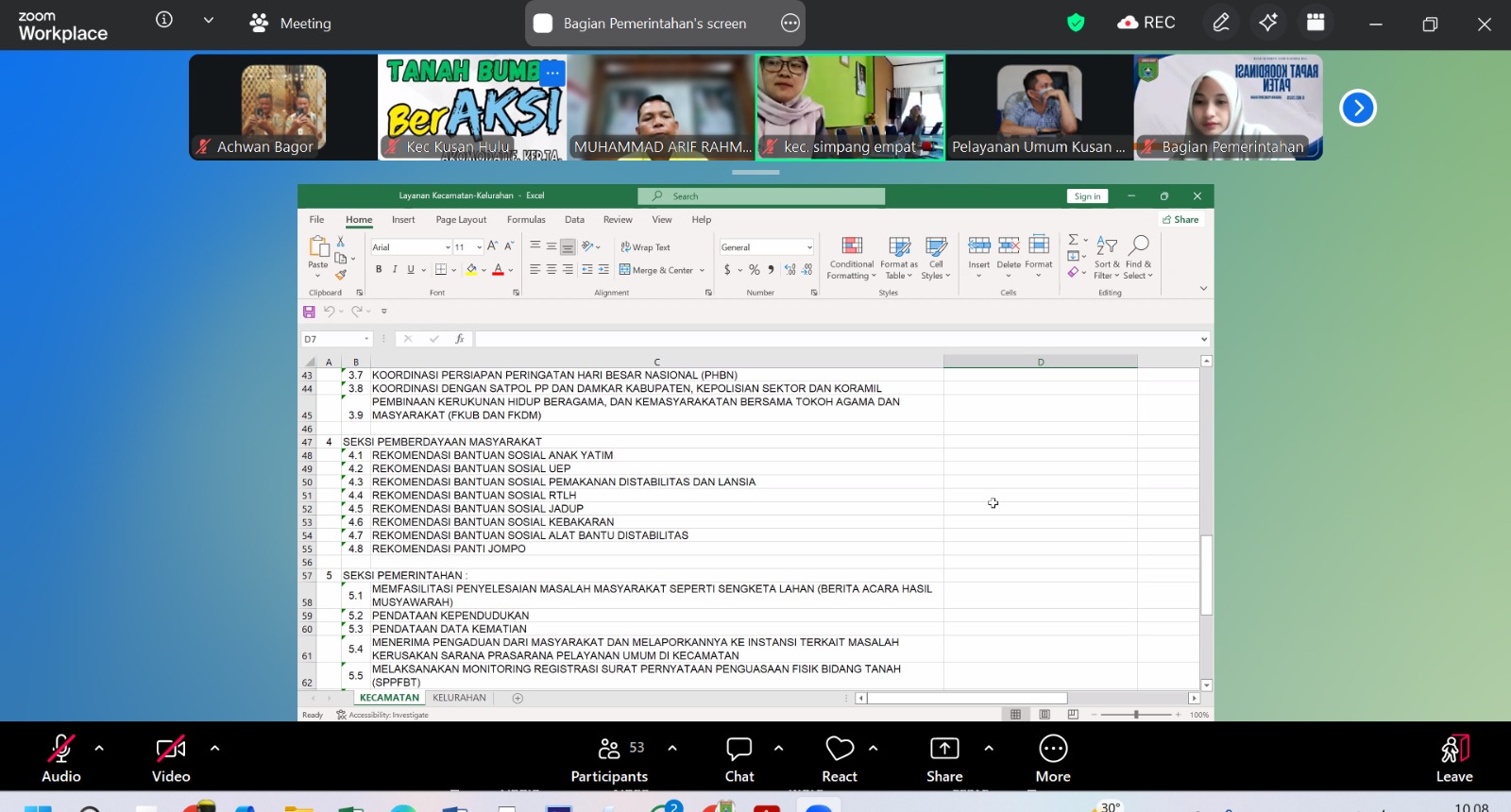Expand chat options caret
The image size is (1511, 812).
pyautogui.click(x=778, y=748)
